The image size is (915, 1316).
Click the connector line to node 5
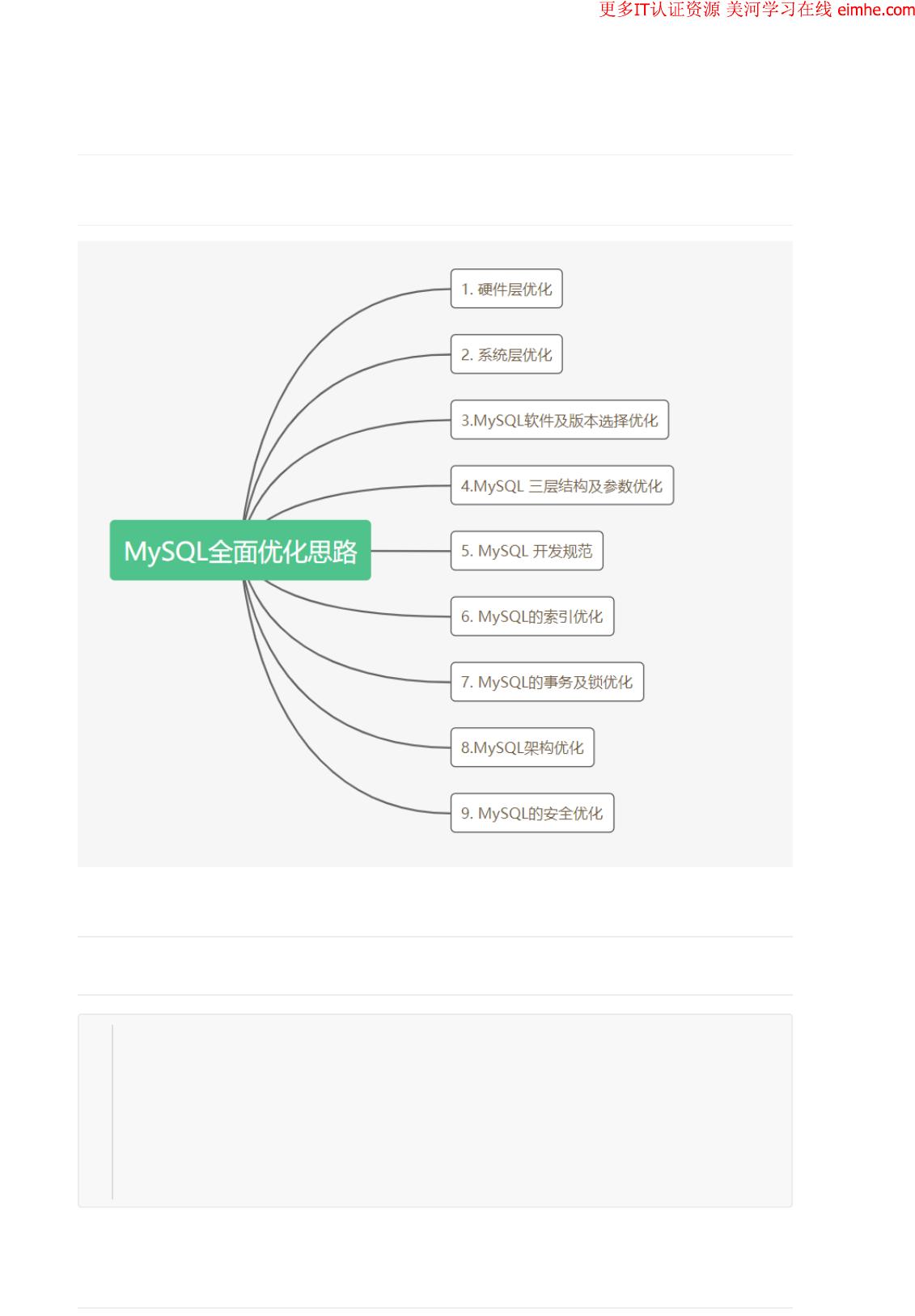(x=411, y=551)
